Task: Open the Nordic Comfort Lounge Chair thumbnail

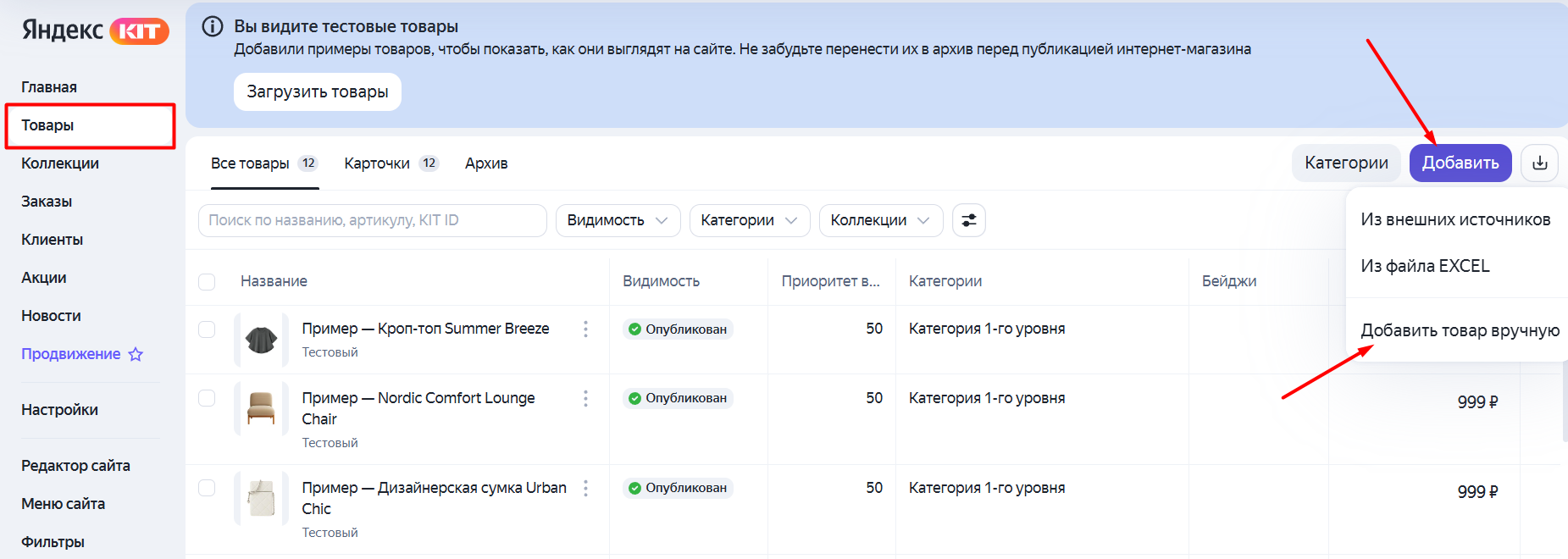Action: pos(261,408)
